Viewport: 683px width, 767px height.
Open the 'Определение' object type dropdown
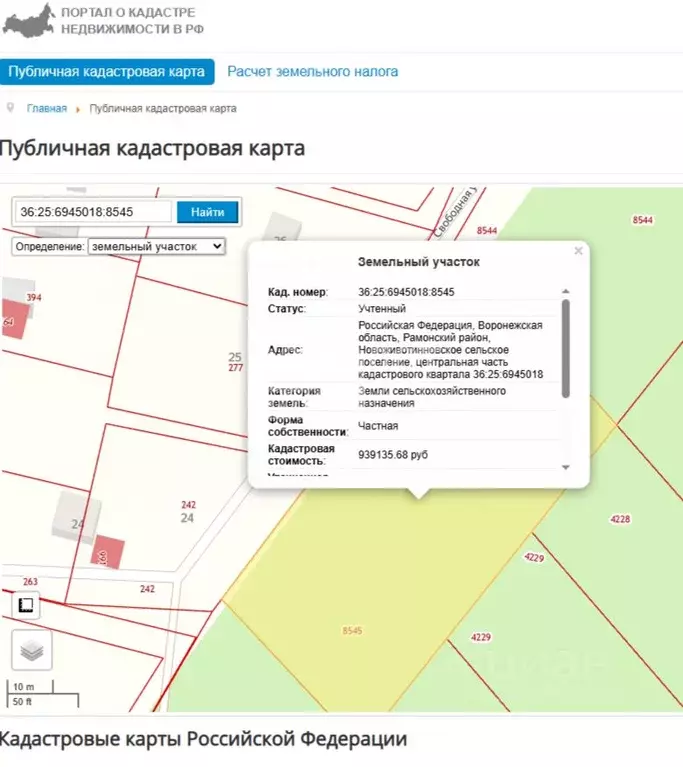[x=156, y=245]
